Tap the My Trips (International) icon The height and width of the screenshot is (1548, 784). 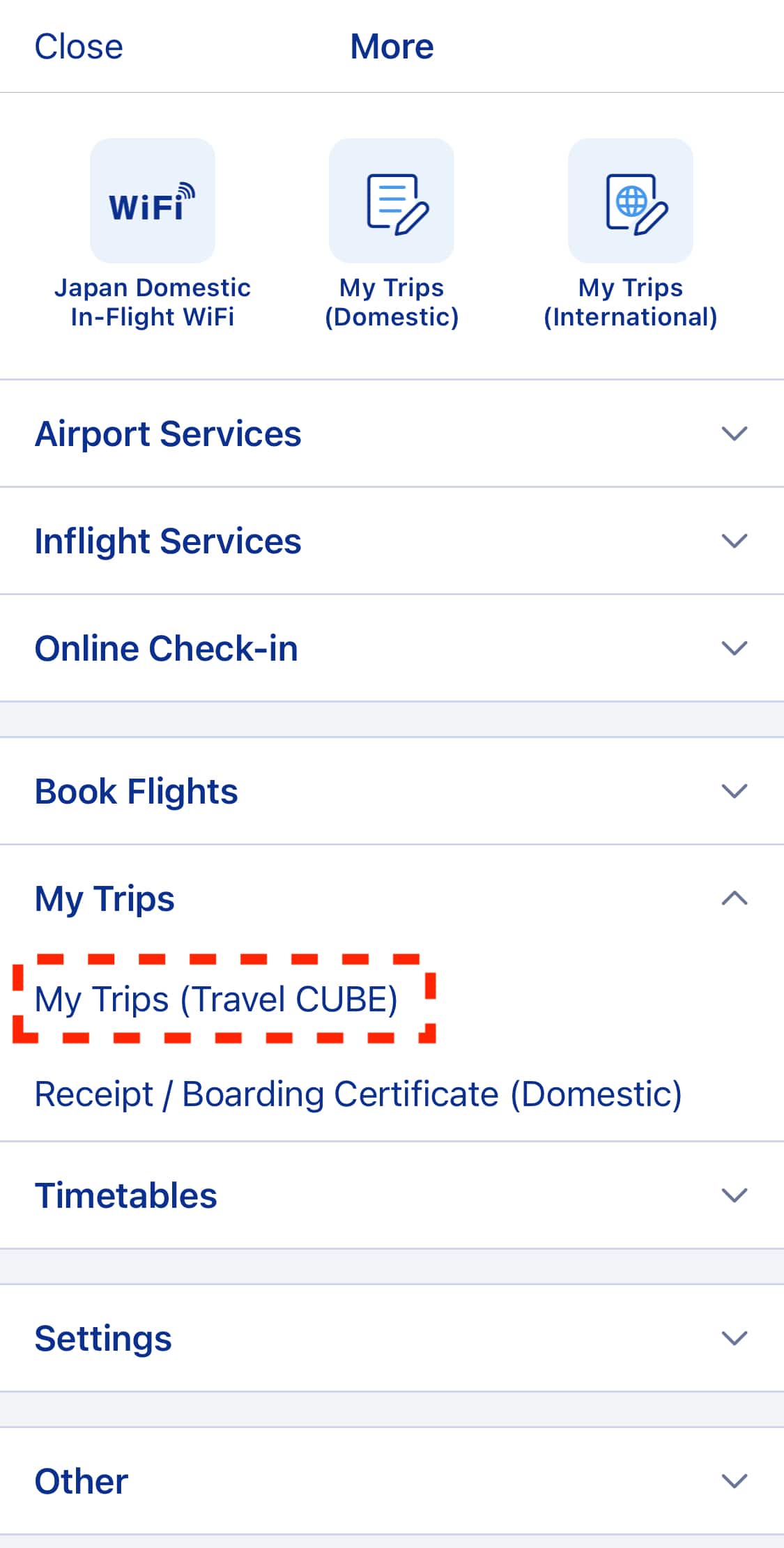point(631,201)
